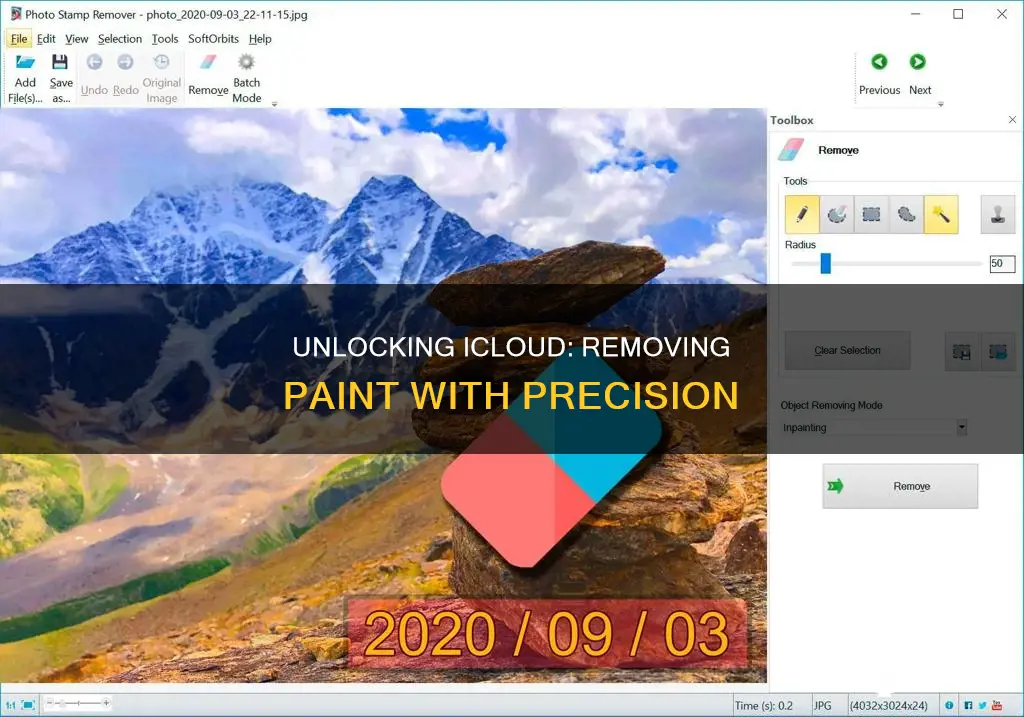Click the status bar zoom slider
The image size is (1024, 717).
point(77,703)
